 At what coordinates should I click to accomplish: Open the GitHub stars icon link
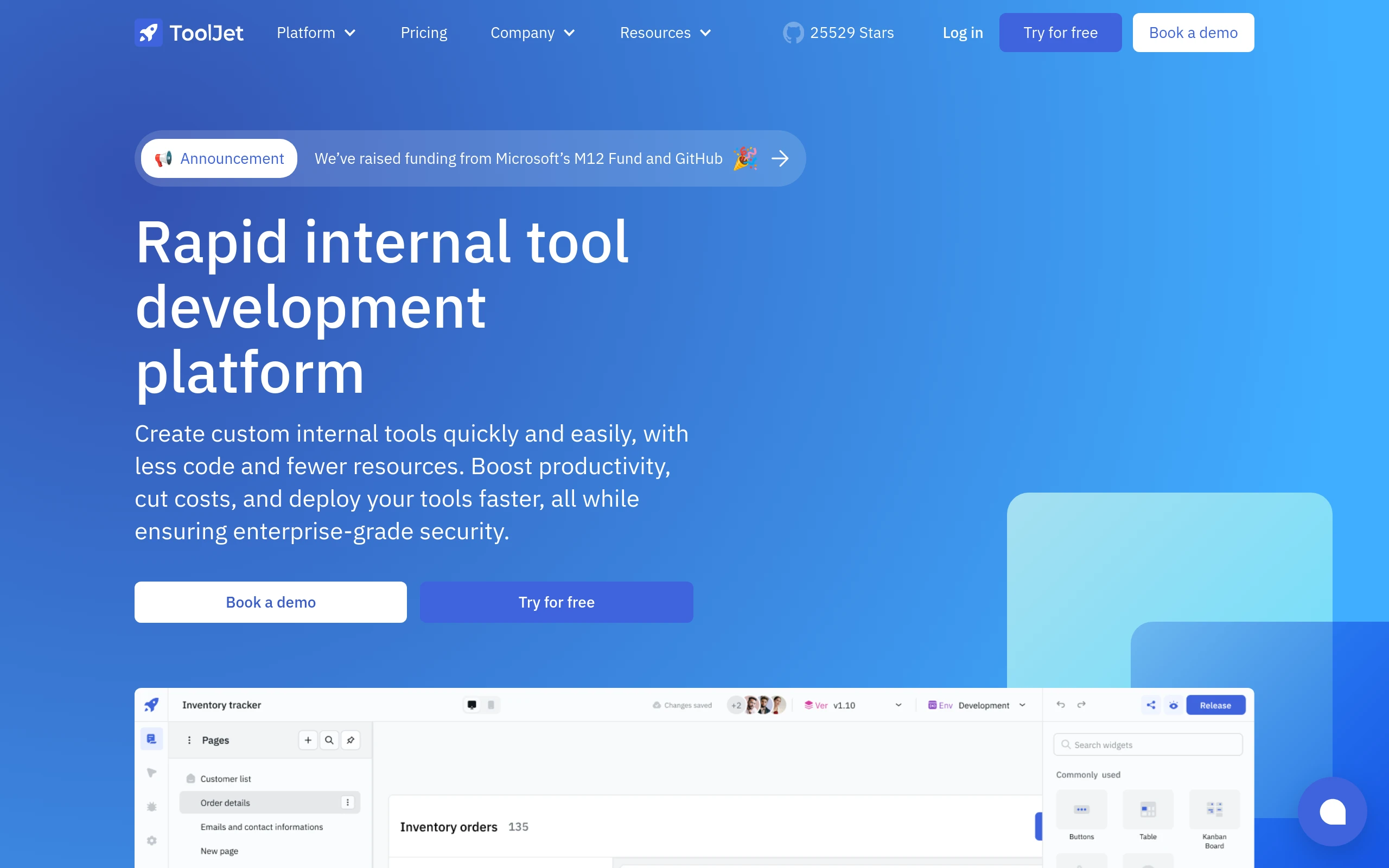coord(793,33)
